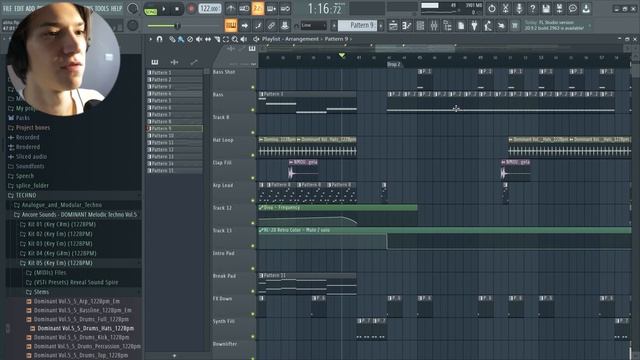The height and width of the screenshot is (360, 640).
Task: Collapse the TECHNO folder
Action: pyautogui.click(x=74, y=196)
